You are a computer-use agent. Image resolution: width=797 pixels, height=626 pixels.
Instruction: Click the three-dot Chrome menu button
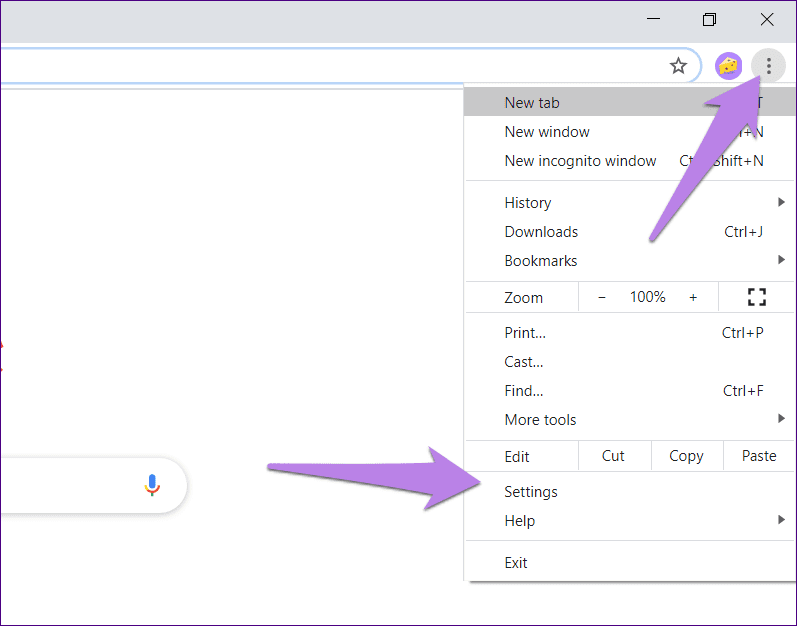point(768,66)
